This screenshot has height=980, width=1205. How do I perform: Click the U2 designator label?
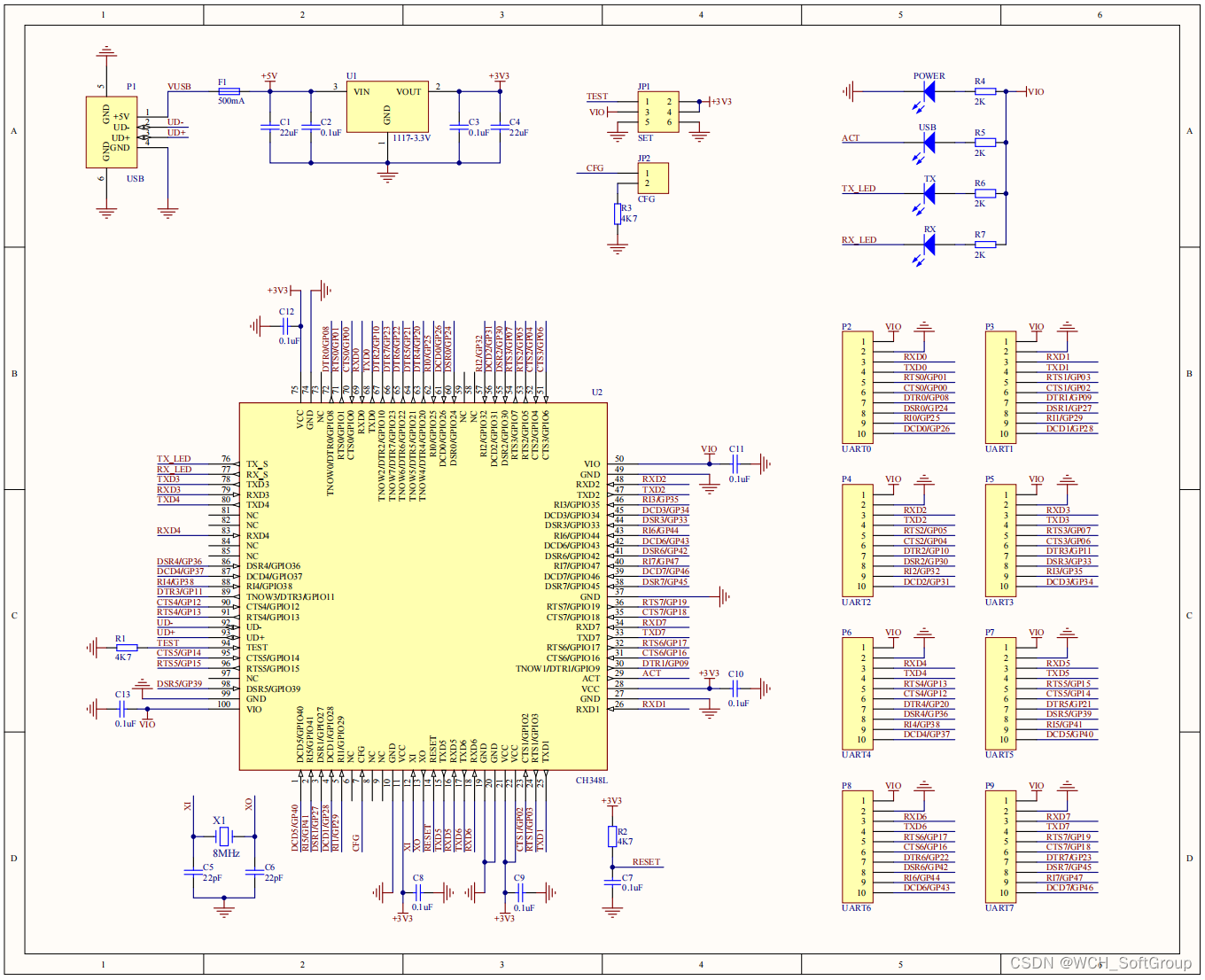(596, 393)
